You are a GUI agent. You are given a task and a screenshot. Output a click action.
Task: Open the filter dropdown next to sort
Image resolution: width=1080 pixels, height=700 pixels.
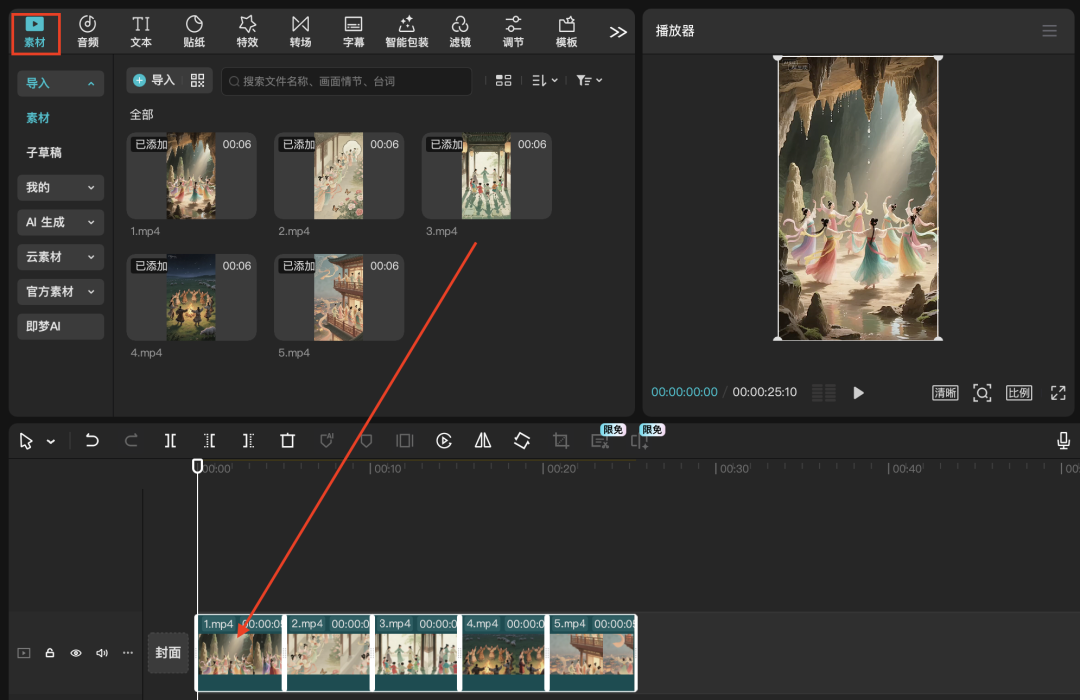point(589,80)
